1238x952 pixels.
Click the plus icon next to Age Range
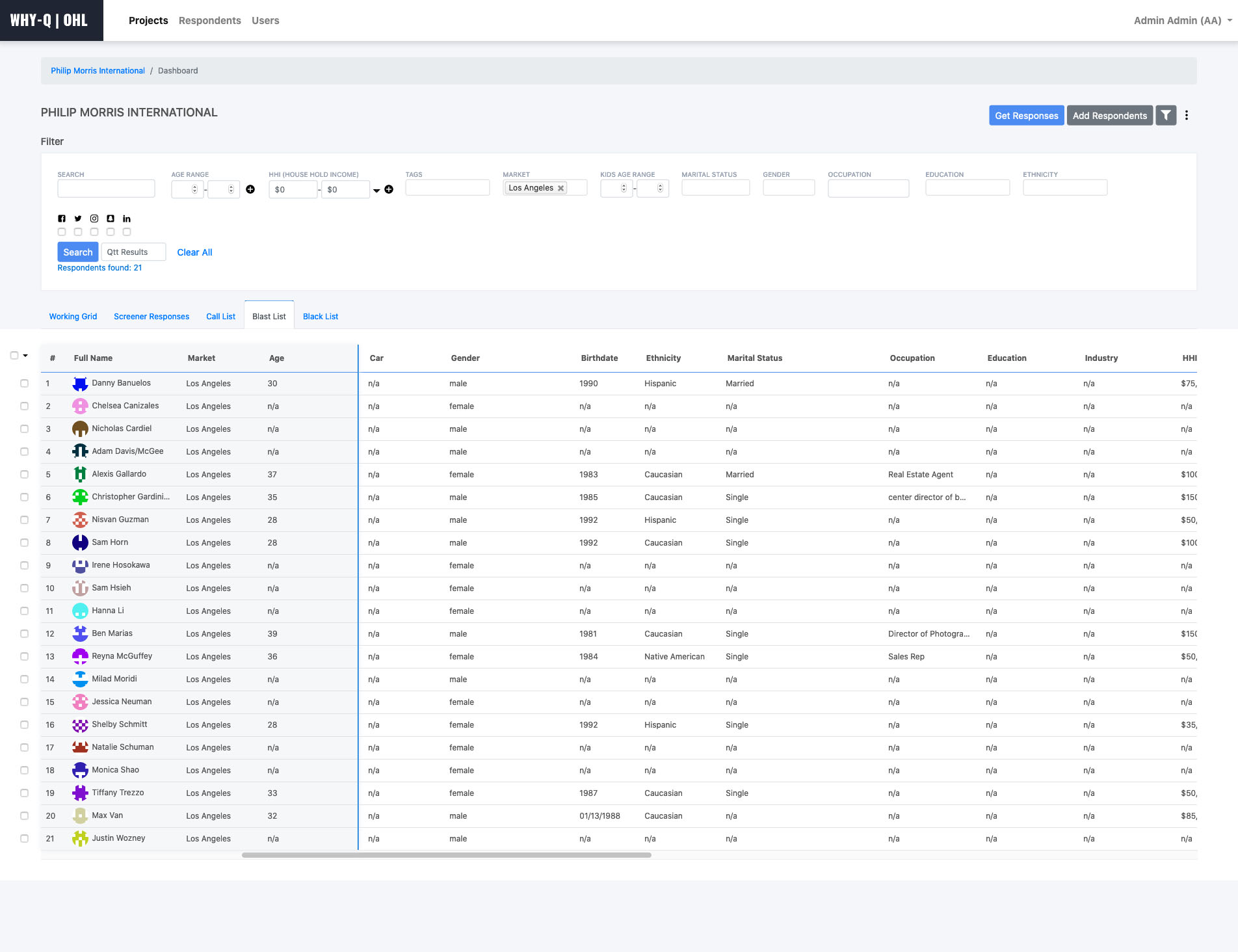250,189
